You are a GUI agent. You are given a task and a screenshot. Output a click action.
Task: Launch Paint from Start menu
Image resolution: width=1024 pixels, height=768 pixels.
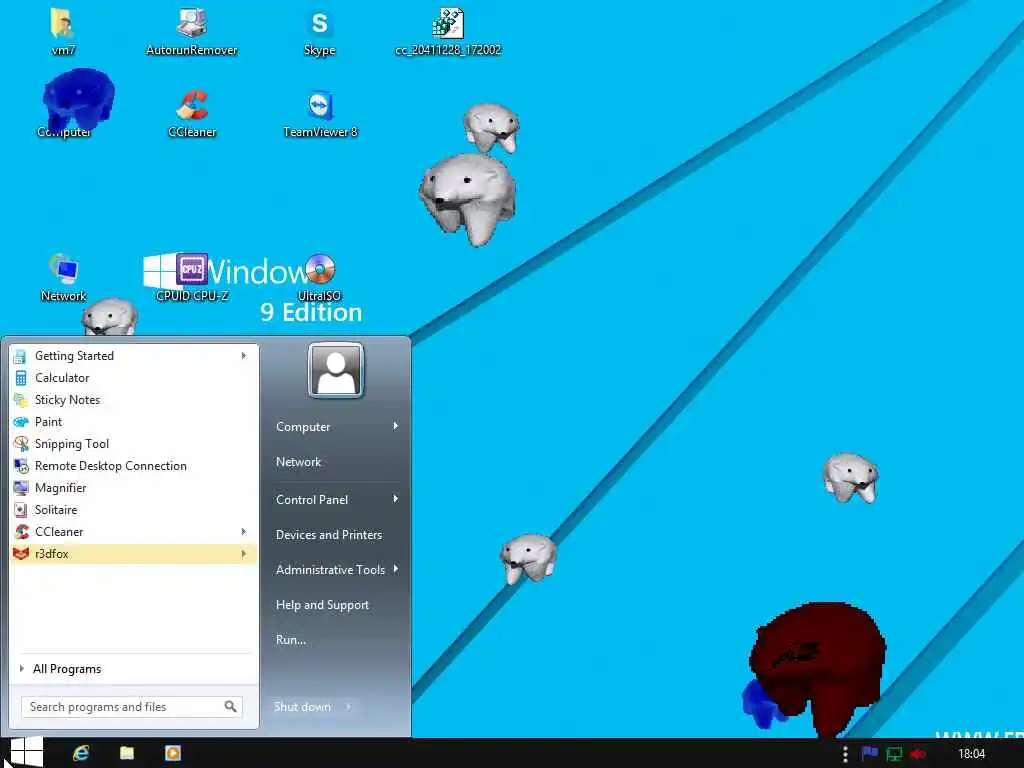click(x=133, y=422)
